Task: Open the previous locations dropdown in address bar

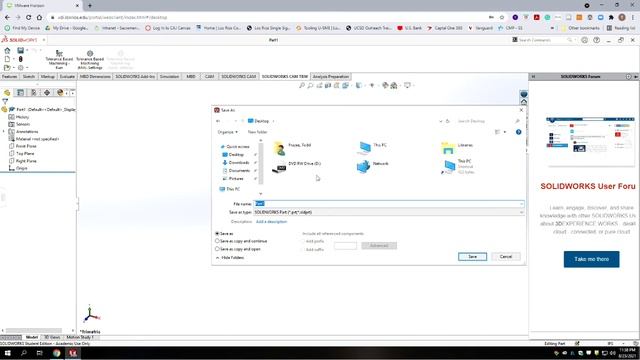Action: click(440, 121)
